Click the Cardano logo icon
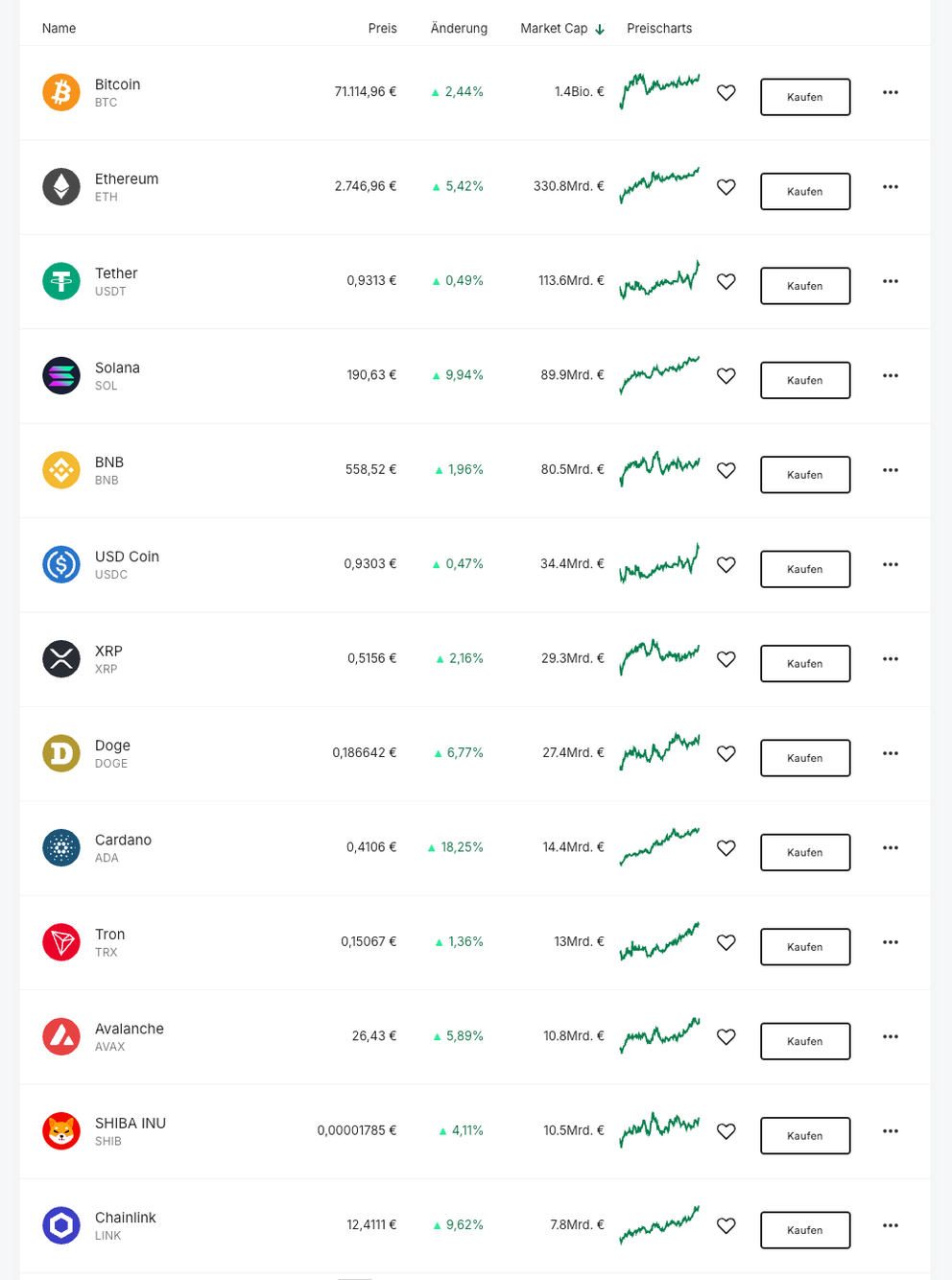This screenshot has height=1280, width=952. click(x=61, y=847)
